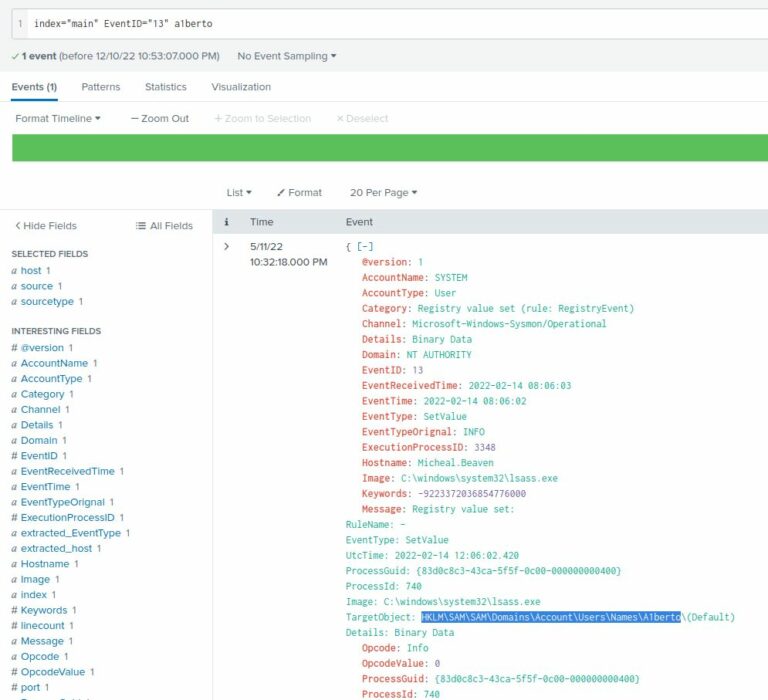Switch to the Patterns tab
The width and height of the screenshot is (768, 700).
tap(100, 87)
